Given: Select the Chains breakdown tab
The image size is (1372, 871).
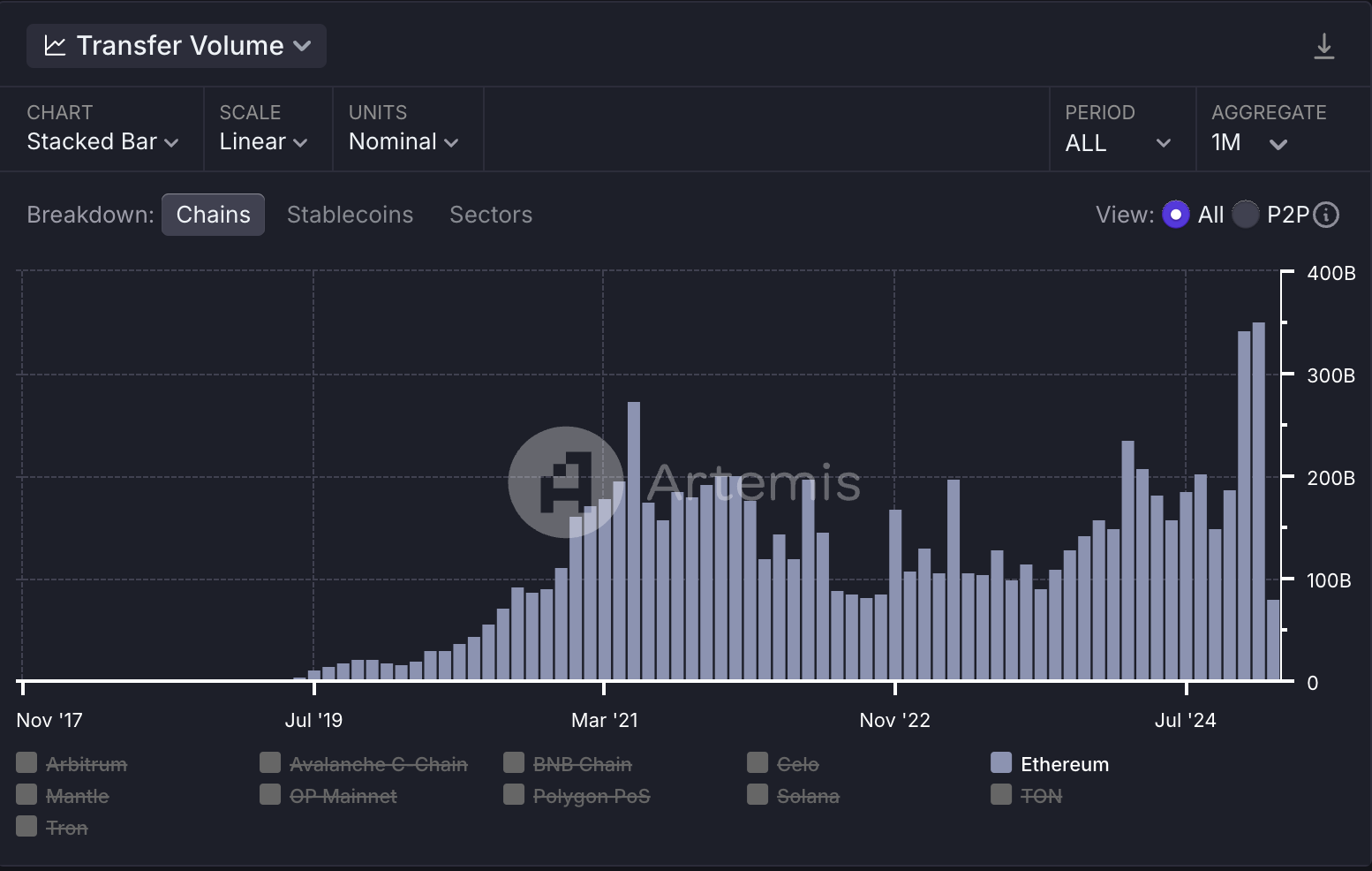Looking at the screenshot, I should click(213, 215).
